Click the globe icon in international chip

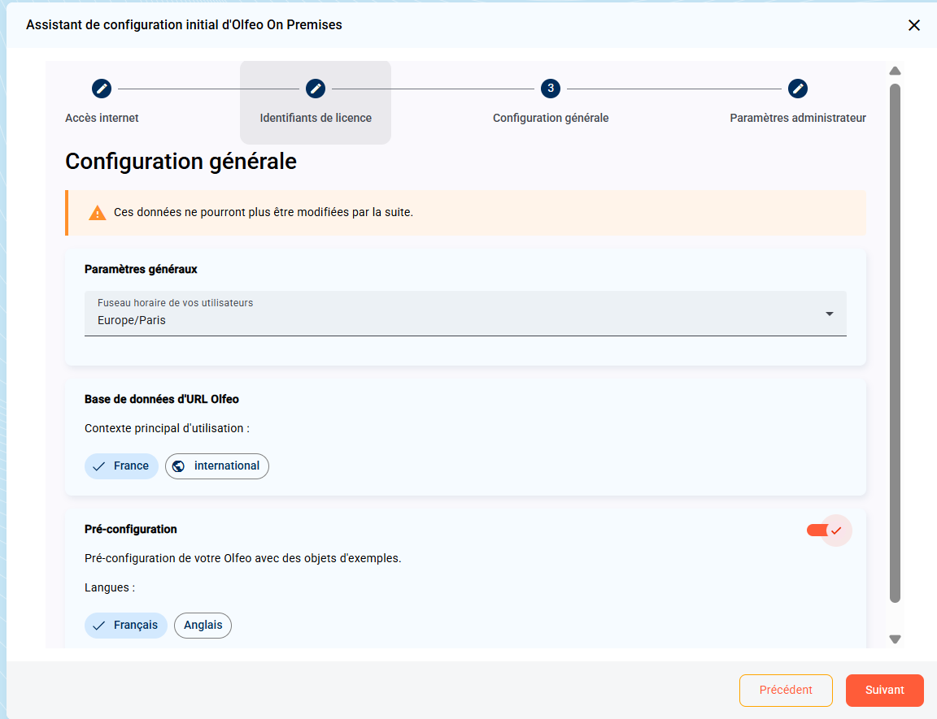click(179, 466)
